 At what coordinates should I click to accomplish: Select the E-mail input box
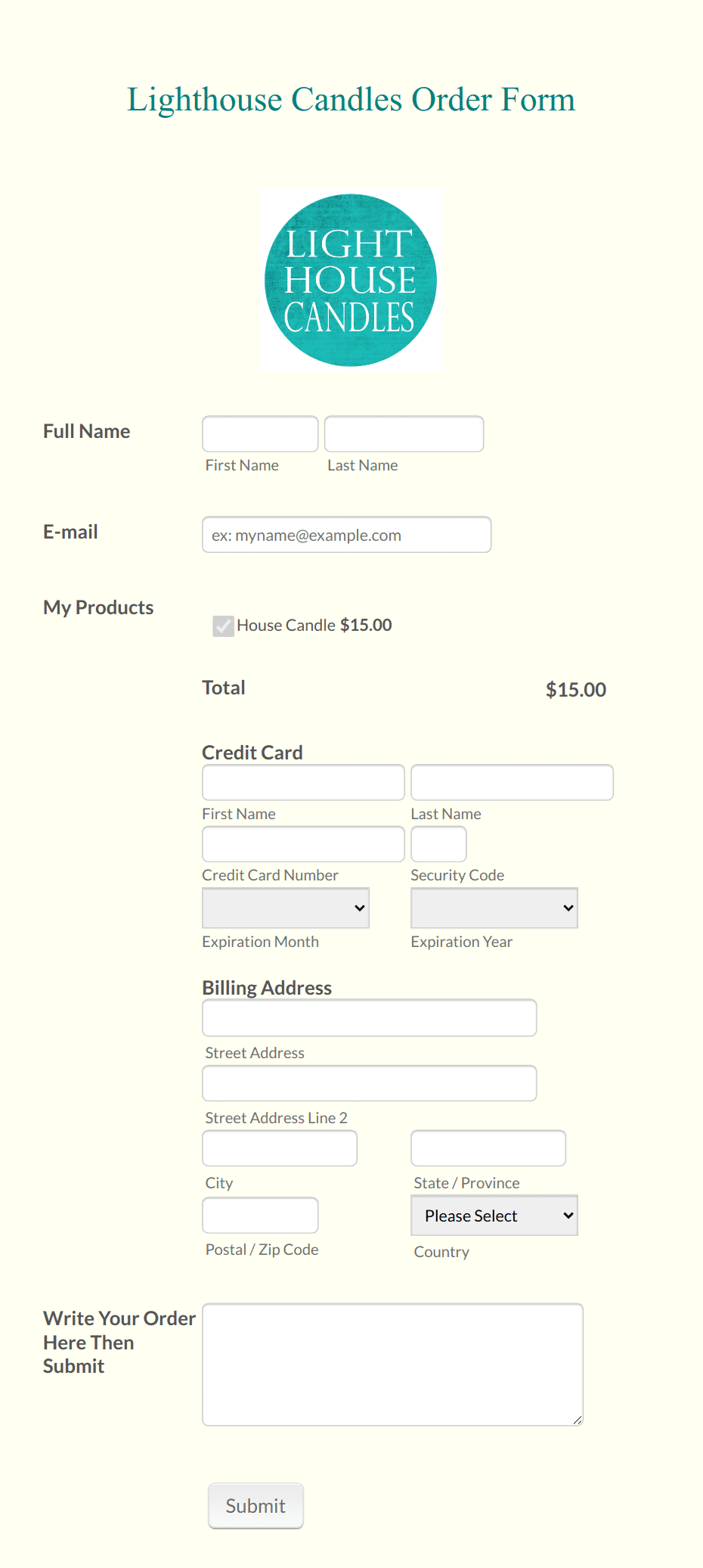click(346, 535)
